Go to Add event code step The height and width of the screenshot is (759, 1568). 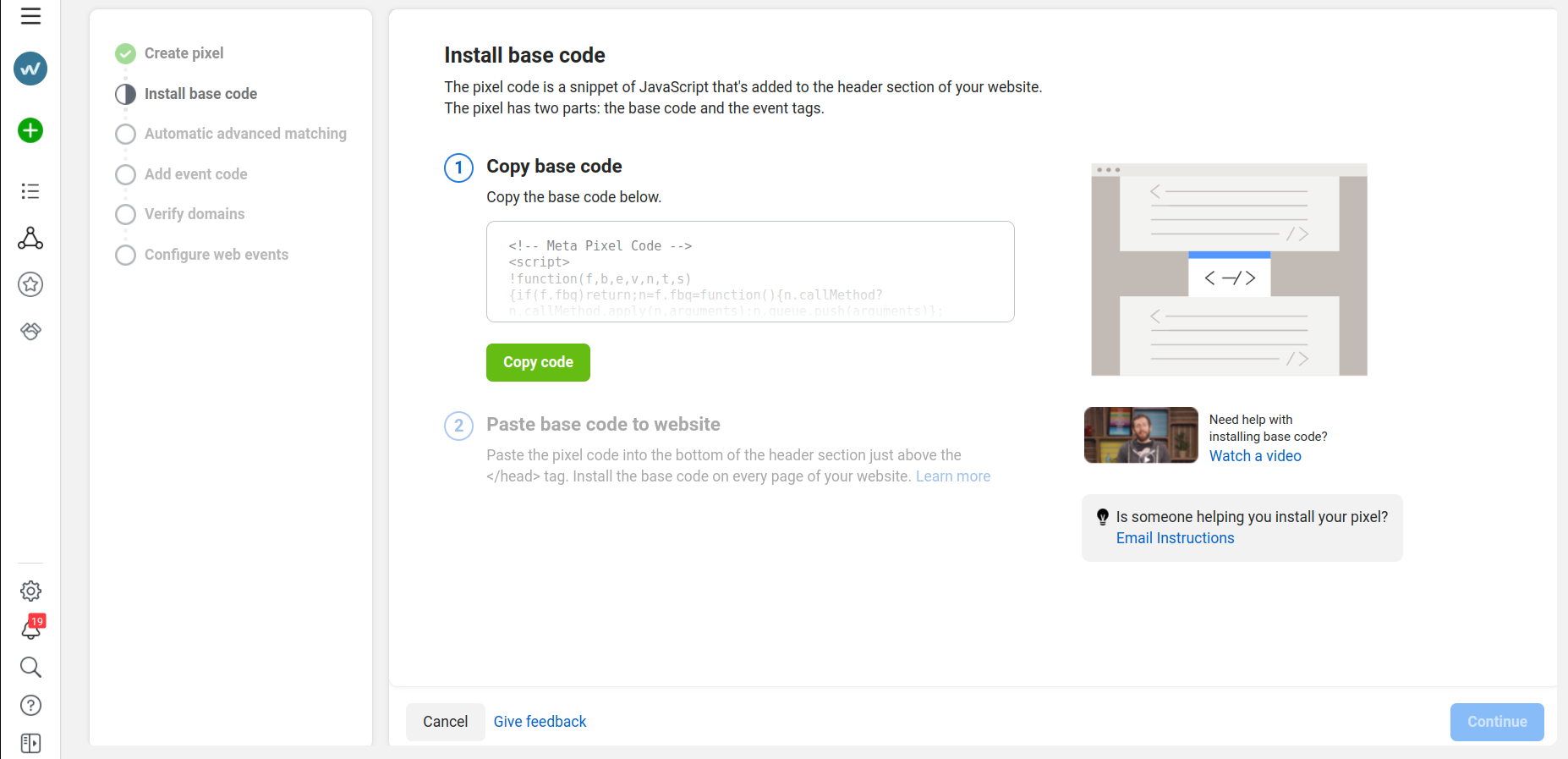[x=195, y=174]
